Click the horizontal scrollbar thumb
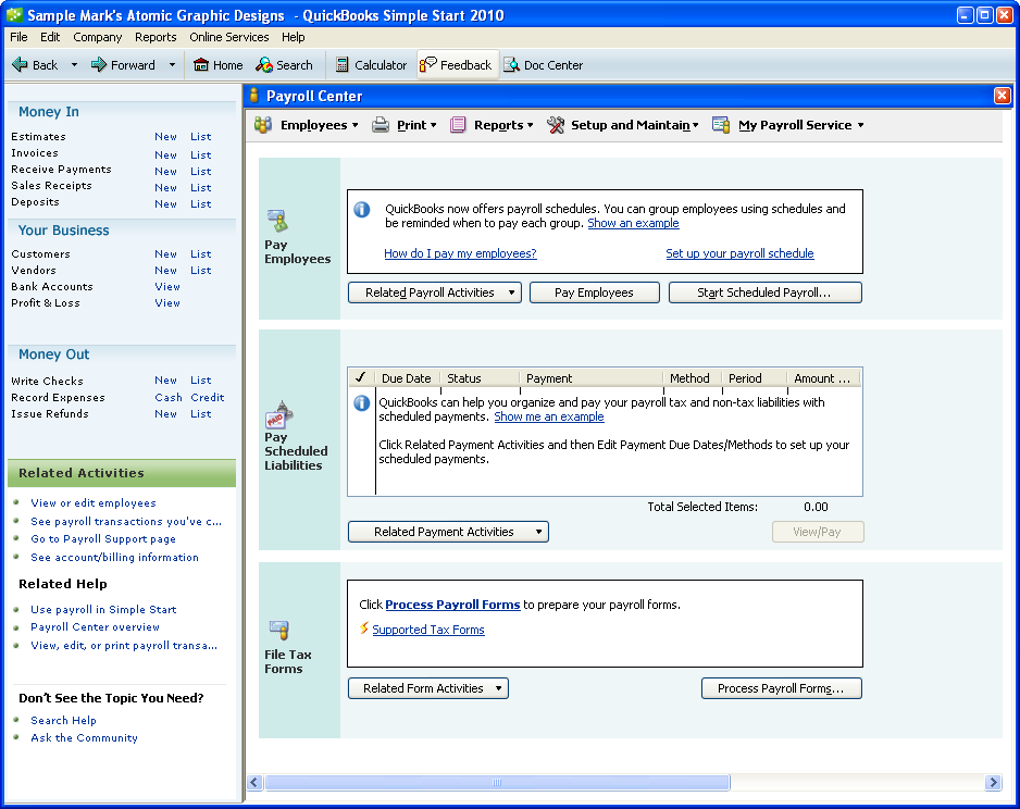1020x809 pixels. 497,782
